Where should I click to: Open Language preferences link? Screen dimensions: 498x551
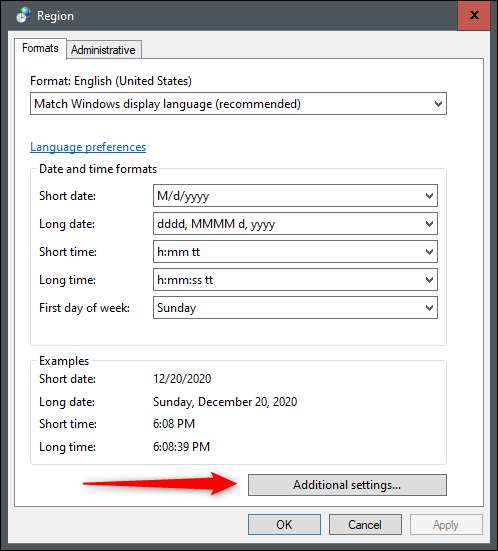[x=88, y=147]
